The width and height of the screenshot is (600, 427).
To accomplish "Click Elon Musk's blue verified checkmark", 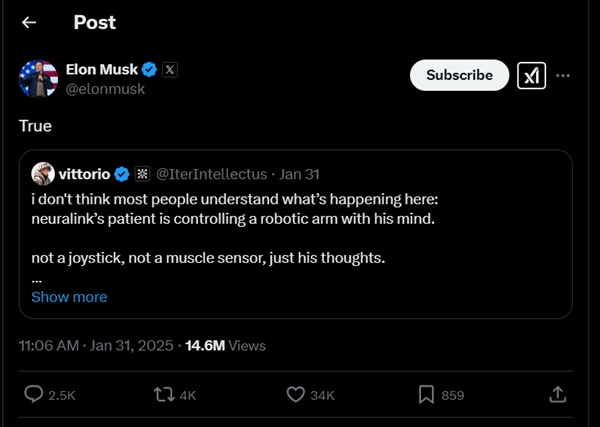I will (149, 70).
